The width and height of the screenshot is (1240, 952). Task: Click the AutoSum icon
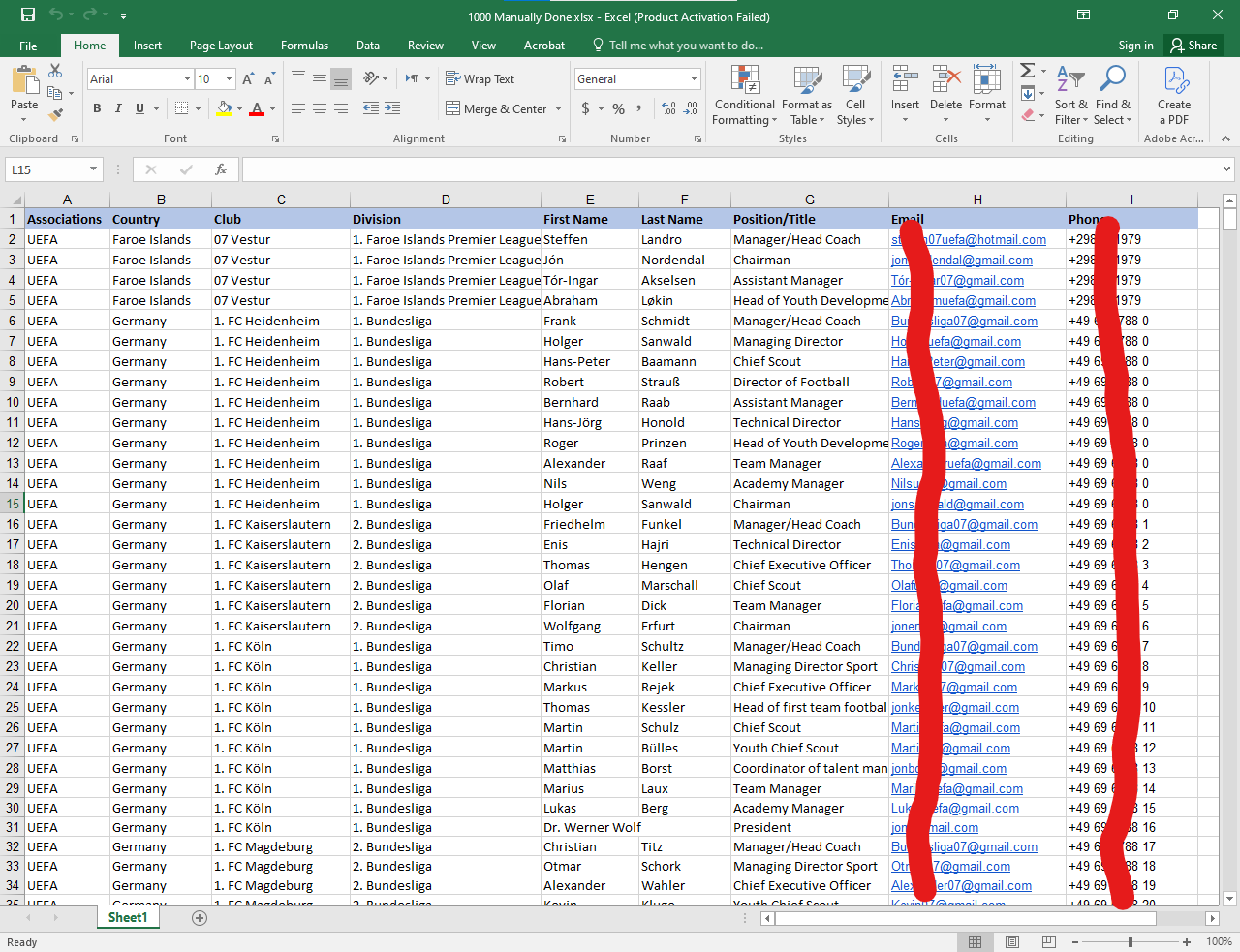pos(1027,70)
